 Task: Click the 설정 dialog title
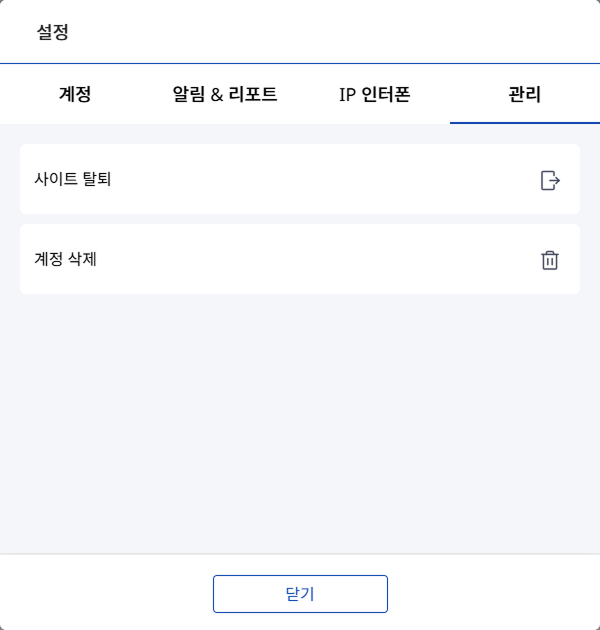coord(53,32)
